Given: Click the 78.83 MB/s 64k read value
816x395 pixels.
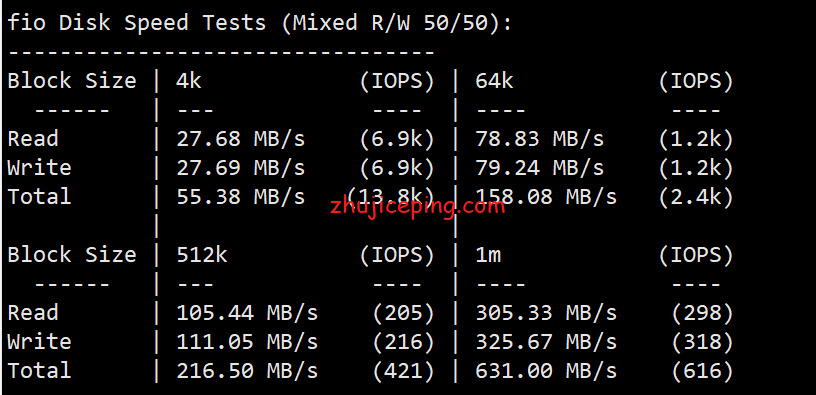Looking at the screenshot, I should point(540,139).
